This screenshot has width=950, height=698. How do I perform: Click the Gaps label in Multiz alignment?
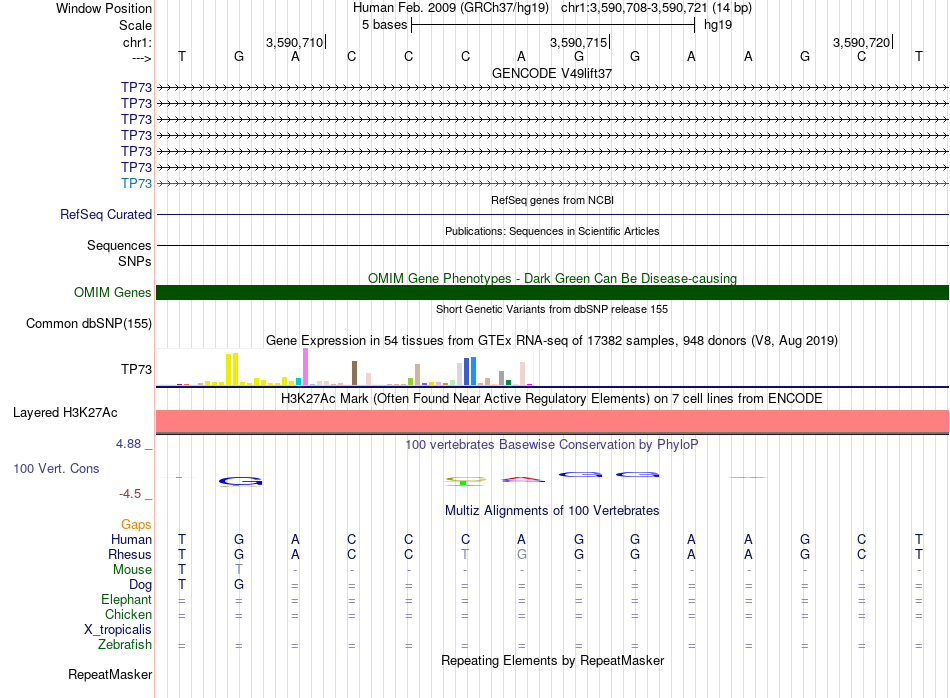coord(136,525)
